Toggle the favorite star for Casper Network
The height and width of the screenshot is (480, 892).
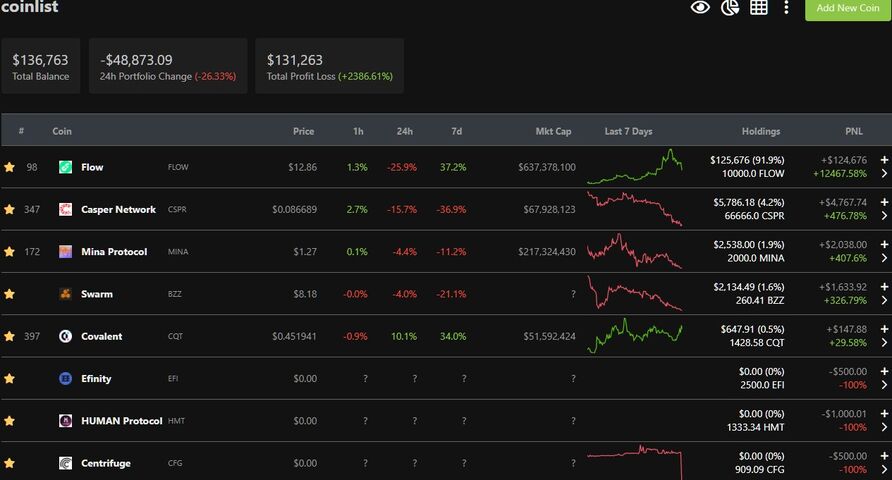(9, 209)
